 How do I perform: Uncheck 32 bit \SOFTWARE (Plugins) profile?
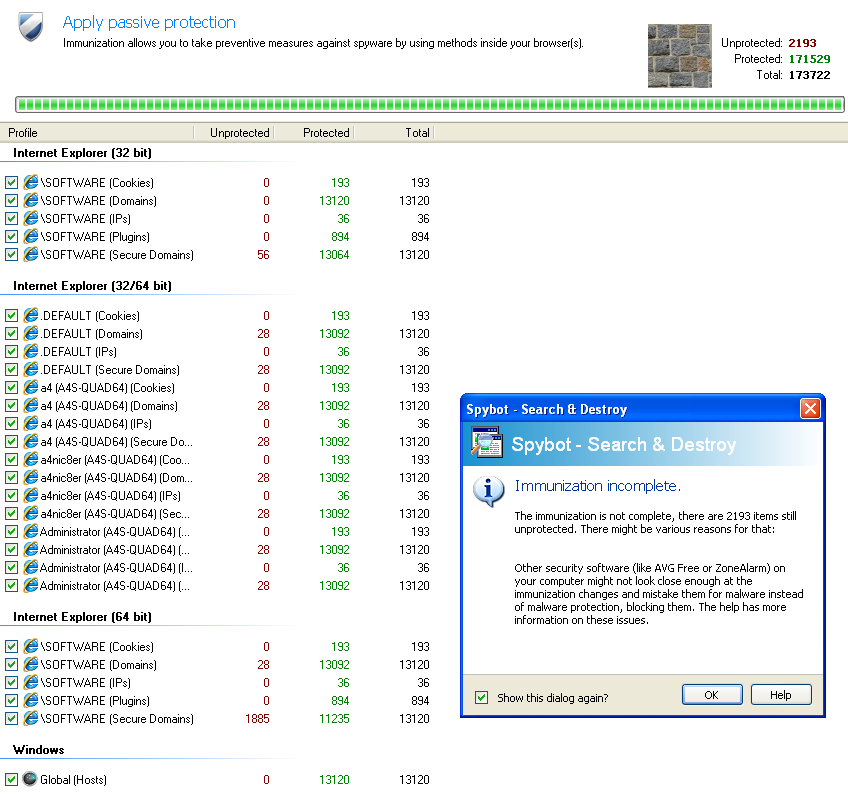pyautogui.click(x=11, y=237)
